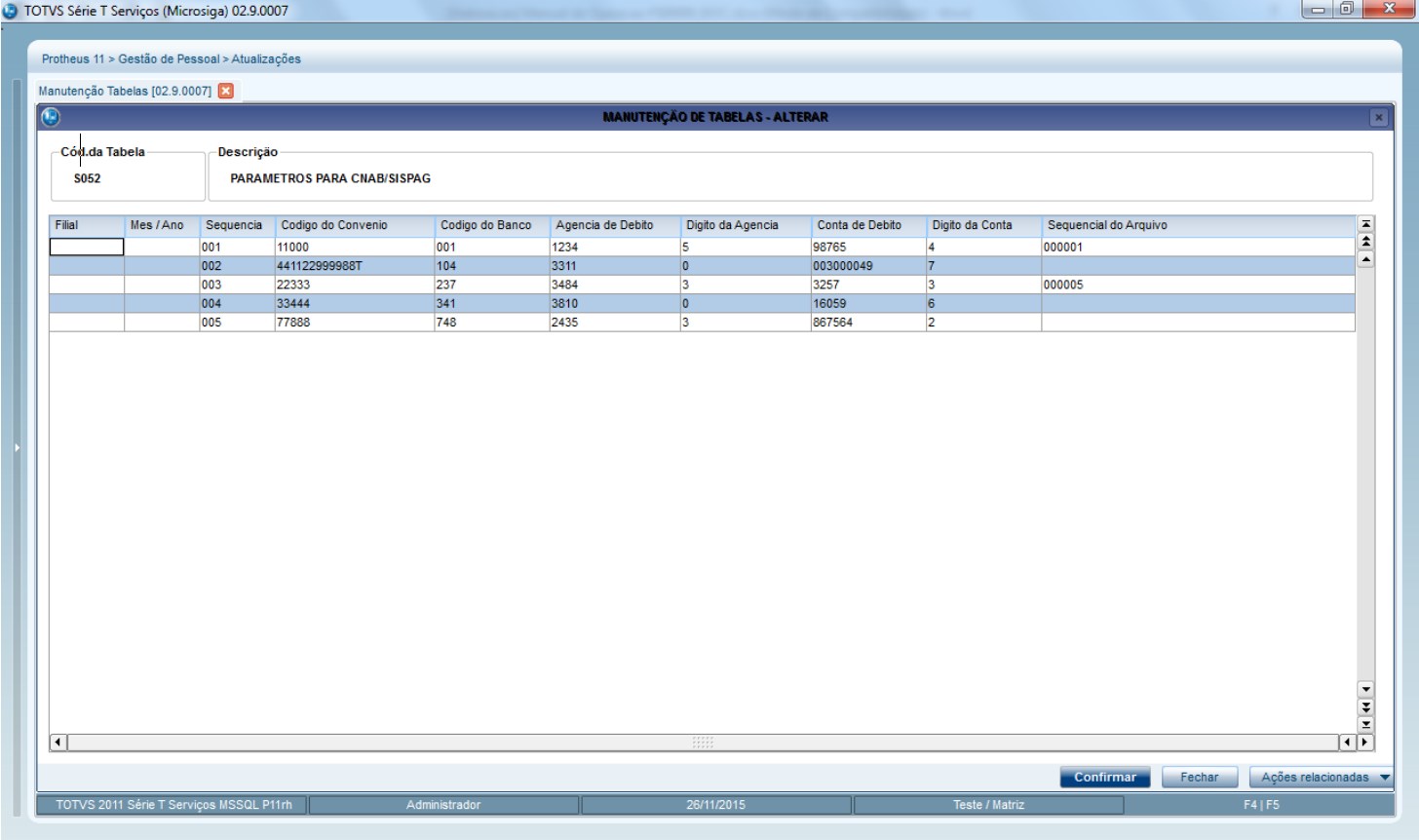
Task: Page down using the double down-arrow button
Action: [1365, 706]
